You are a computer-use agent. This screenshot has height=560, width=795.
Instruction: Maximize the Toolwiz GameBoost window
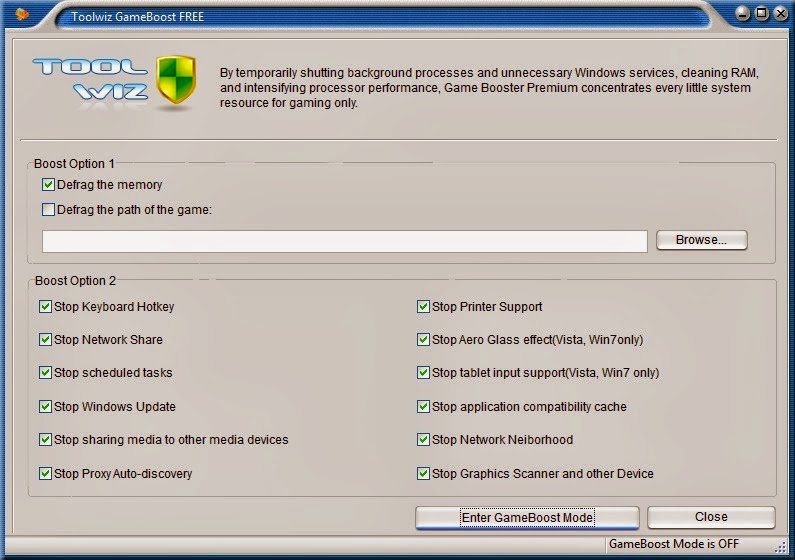tap(762, 13)
